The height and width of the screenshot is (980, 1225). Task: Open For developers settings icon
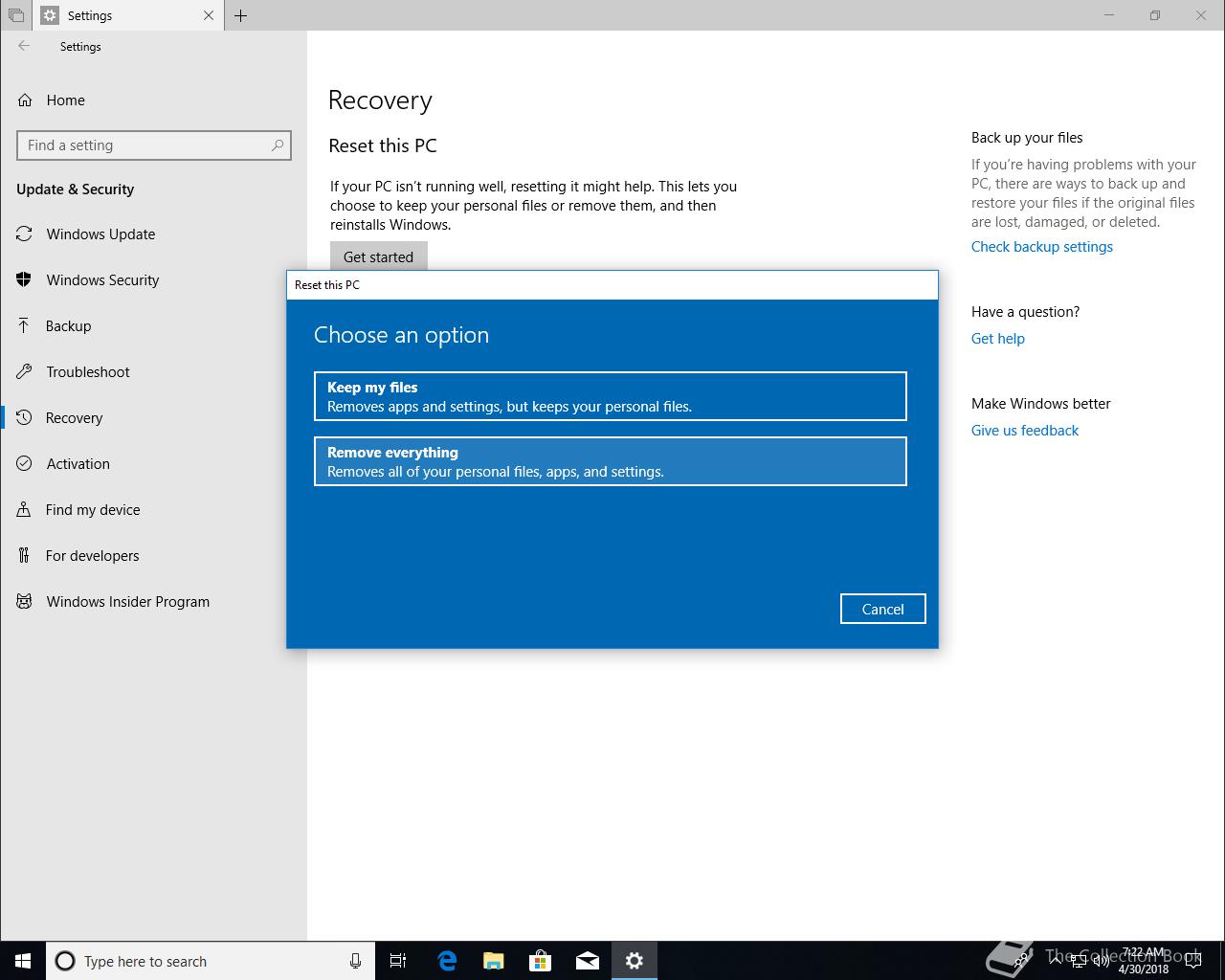[24, 556]
